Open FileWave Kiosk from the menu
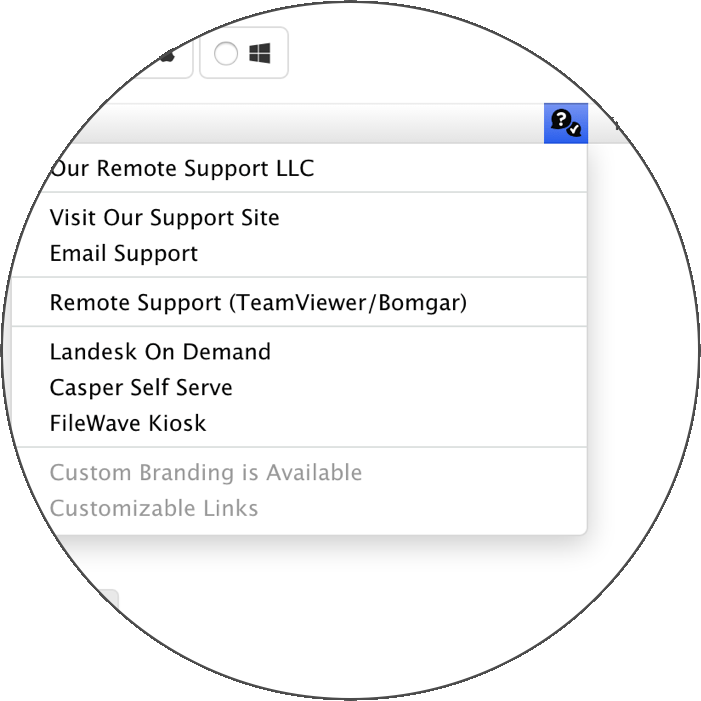This screenshot has height=701, width=701. tap(128, 423)
